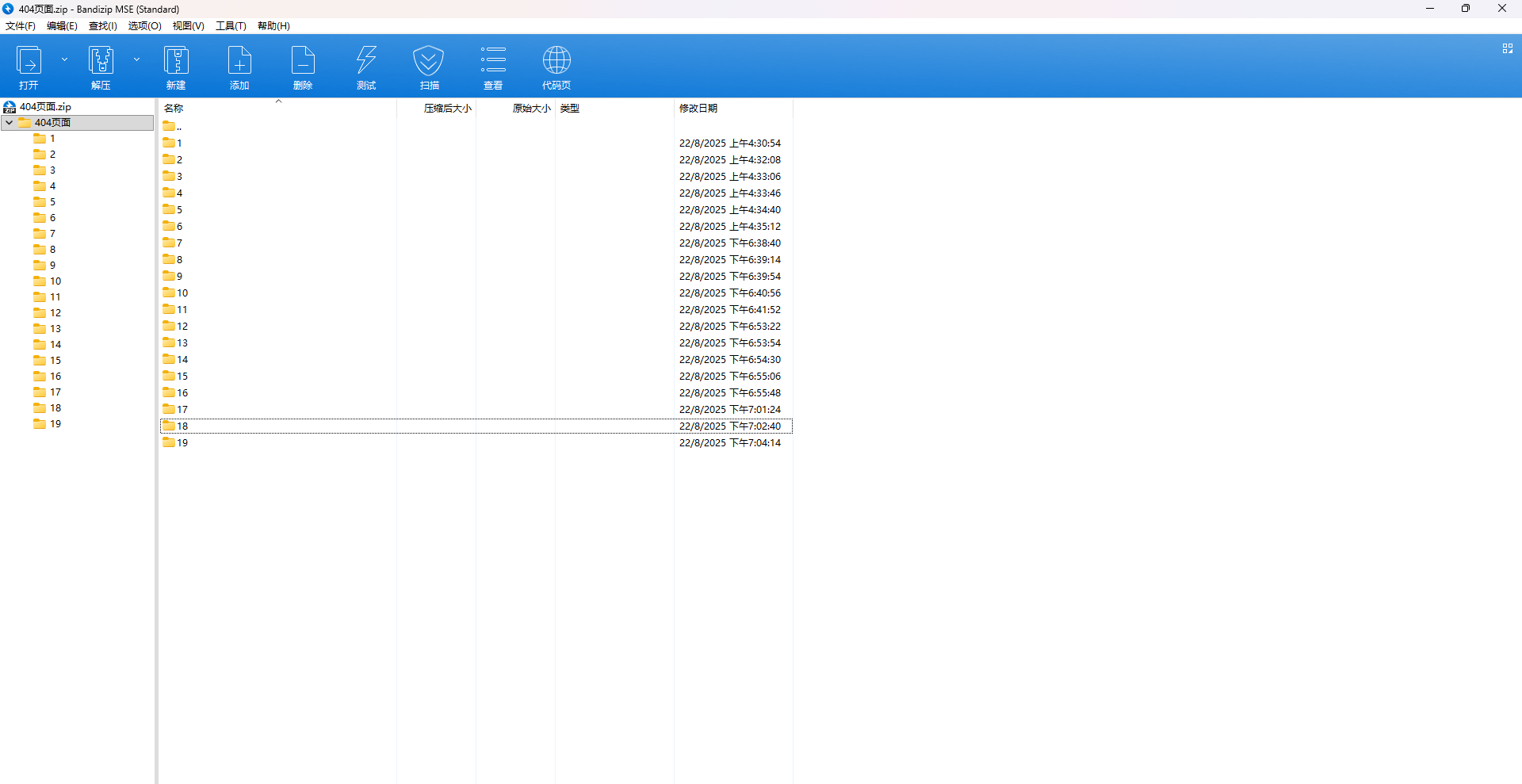Click folder icon of row 6 in file list
This screenshot has height=784, width=1522.
click(x=169, y=226)
